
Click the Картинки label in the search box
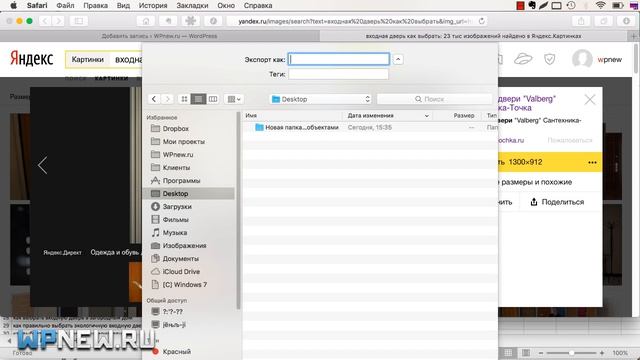87,60
